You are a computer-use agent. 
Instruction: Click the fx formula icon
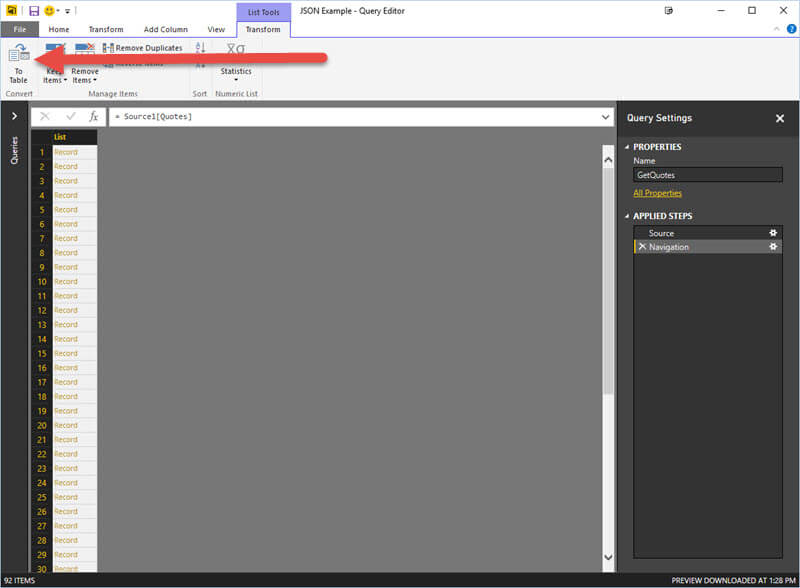(x=94, y=117)
